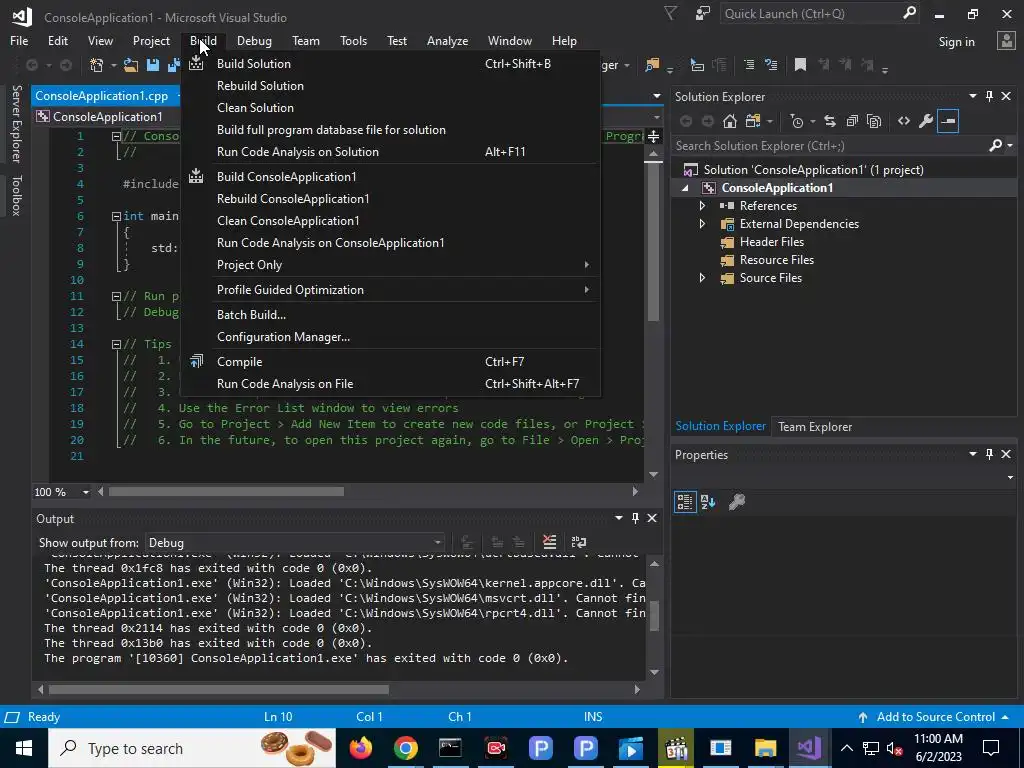
Task: Click the Windows taskbar search box
Action: 192,748
